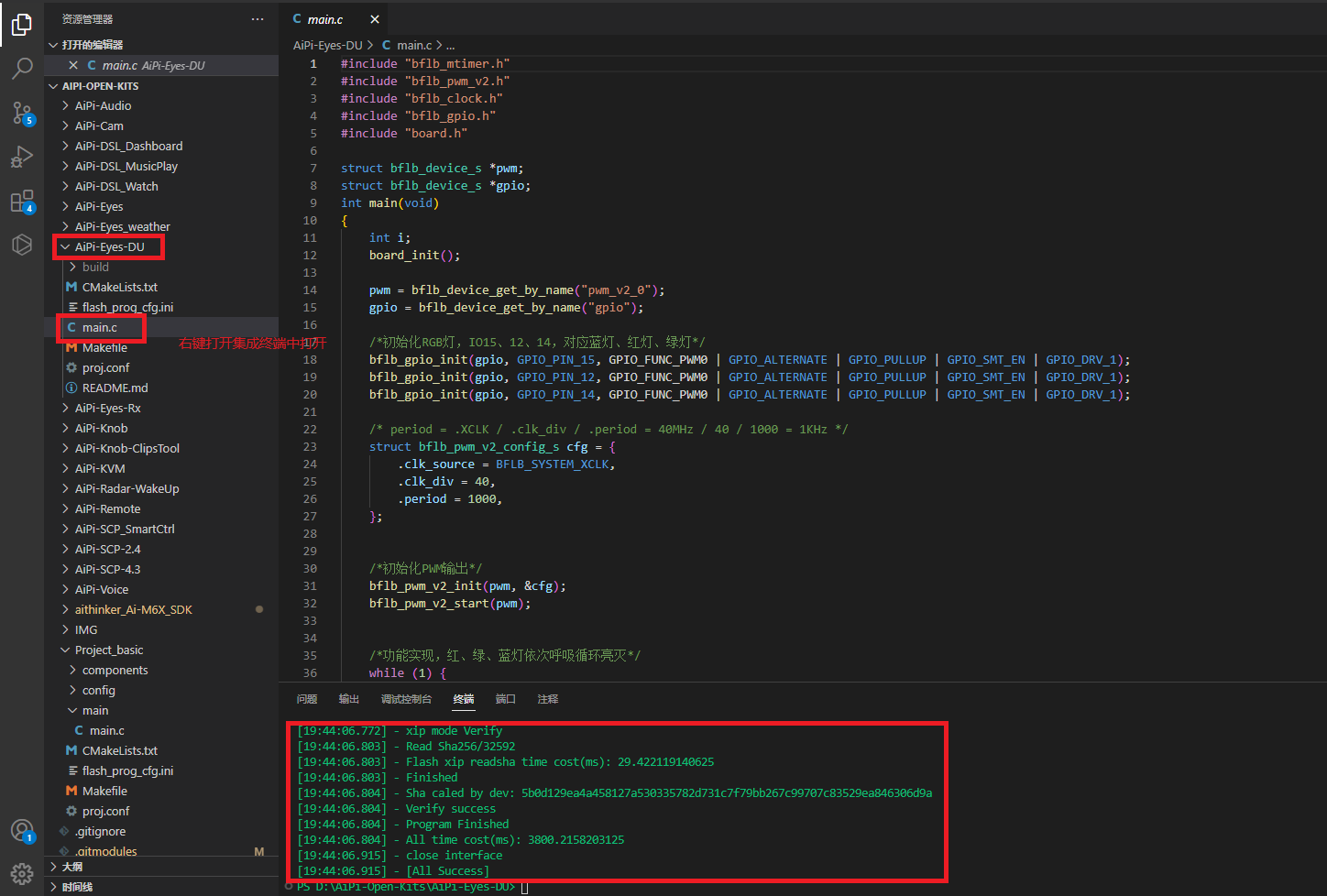Expand the AiPi-Radar-WakeUp folder
This screenshot has height=896, width=1327.
click(161, 488)
